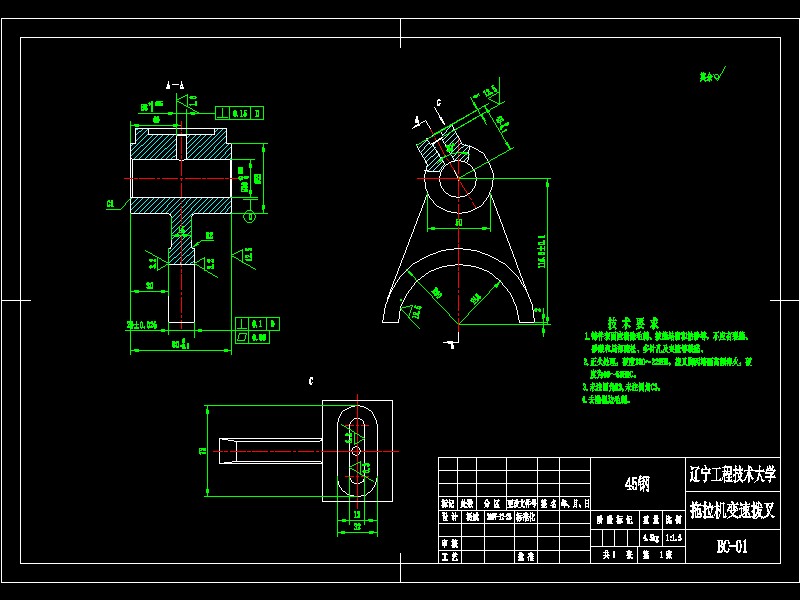The image size is (800, 600).
Task: Select the '技术要求' heading text
Action: point(633,323)
